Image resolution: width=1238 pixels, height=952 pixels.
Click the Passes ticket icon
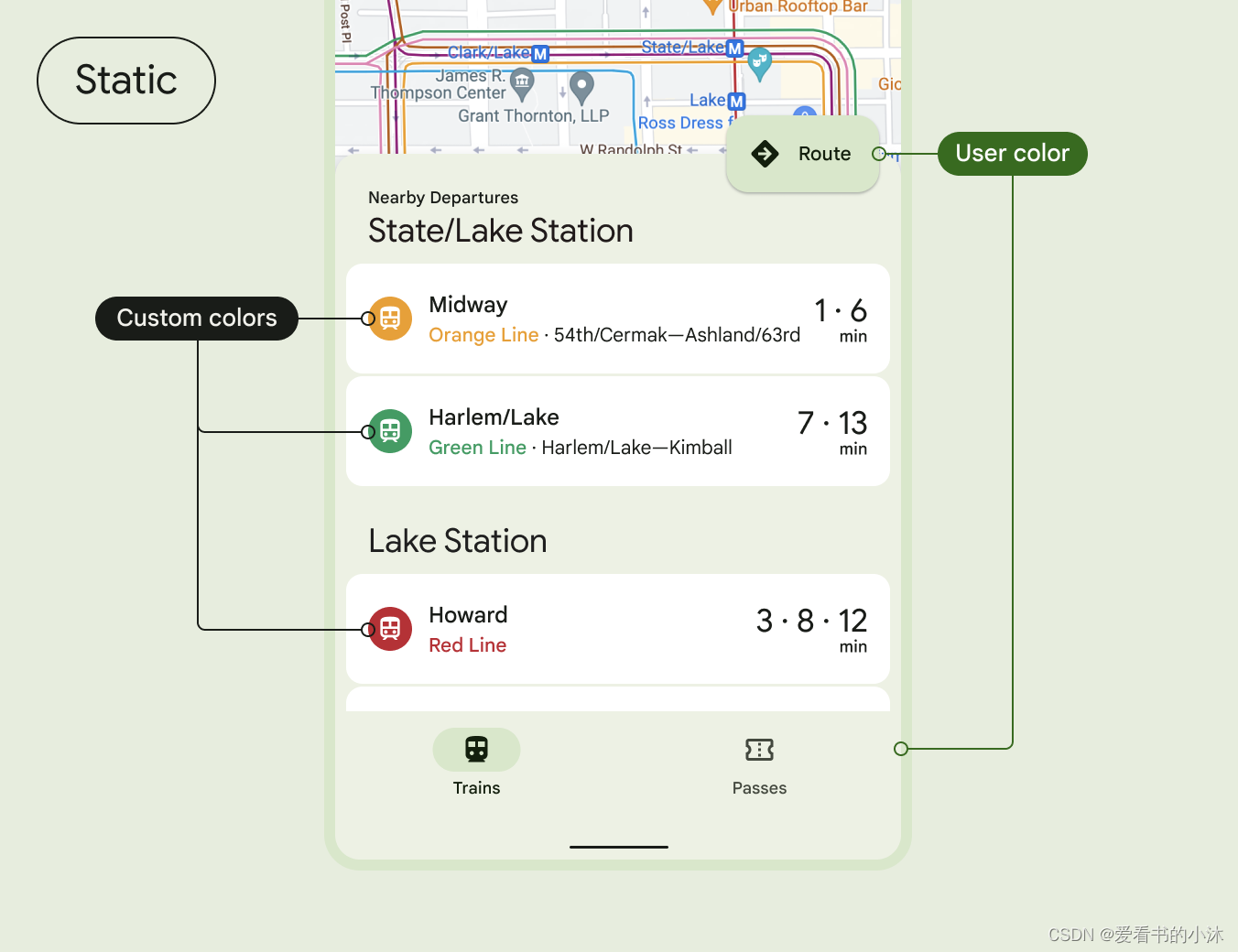(759, 750)
